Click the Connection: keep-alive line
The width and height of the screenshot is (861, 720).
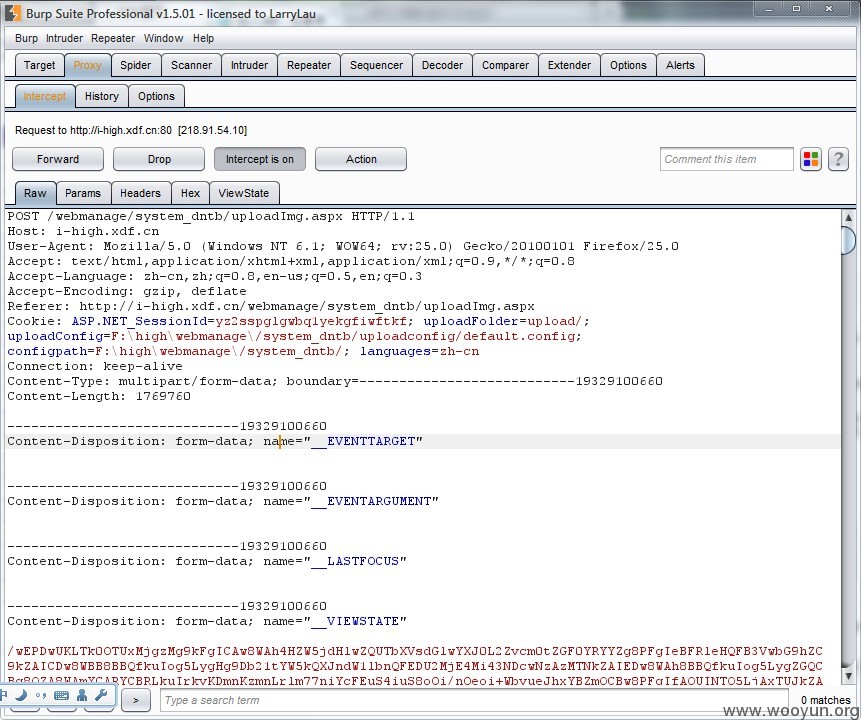coord(95,366)
